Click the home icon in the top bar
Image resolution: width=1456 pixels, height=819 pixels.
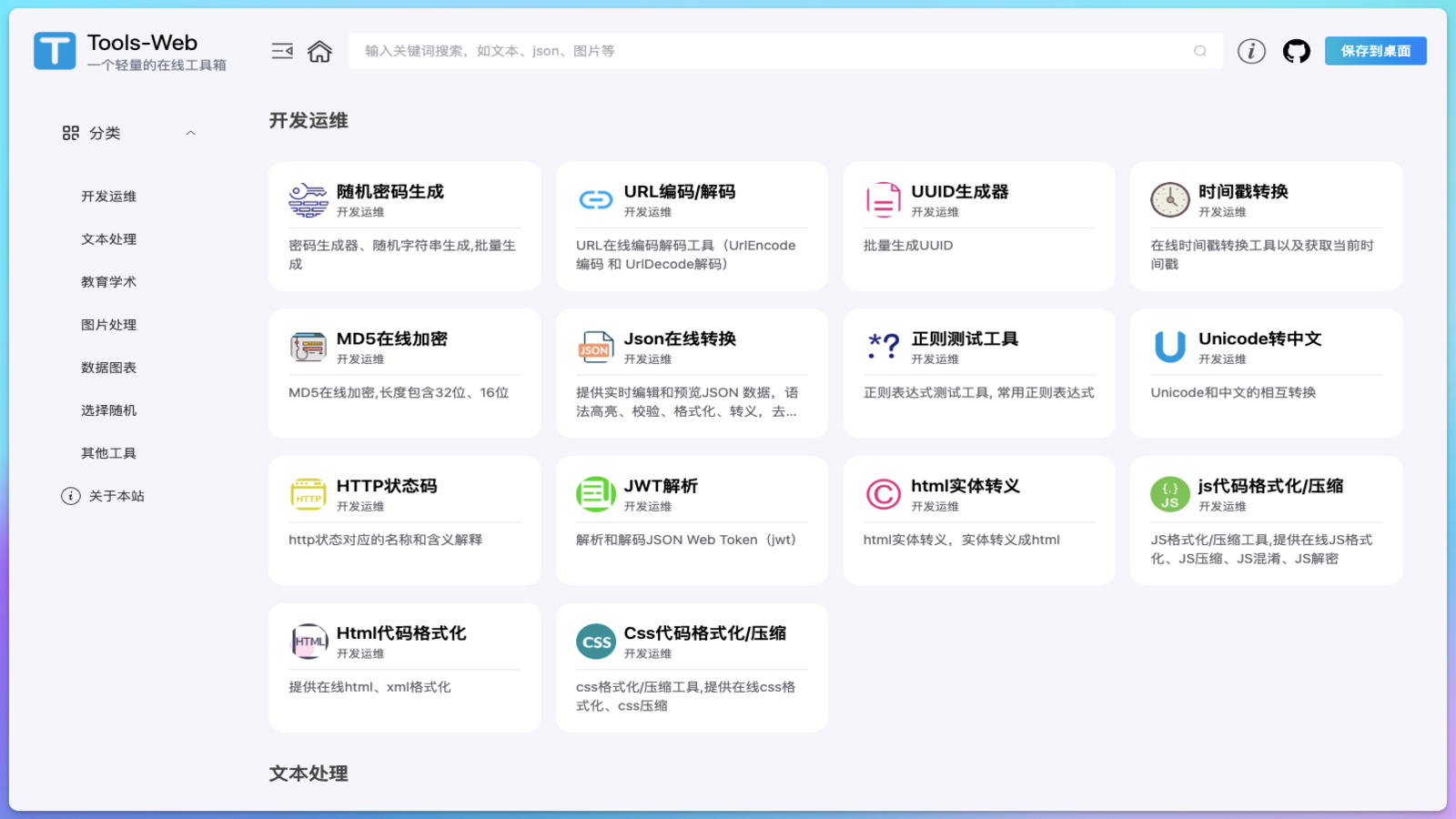pos(319,51)
